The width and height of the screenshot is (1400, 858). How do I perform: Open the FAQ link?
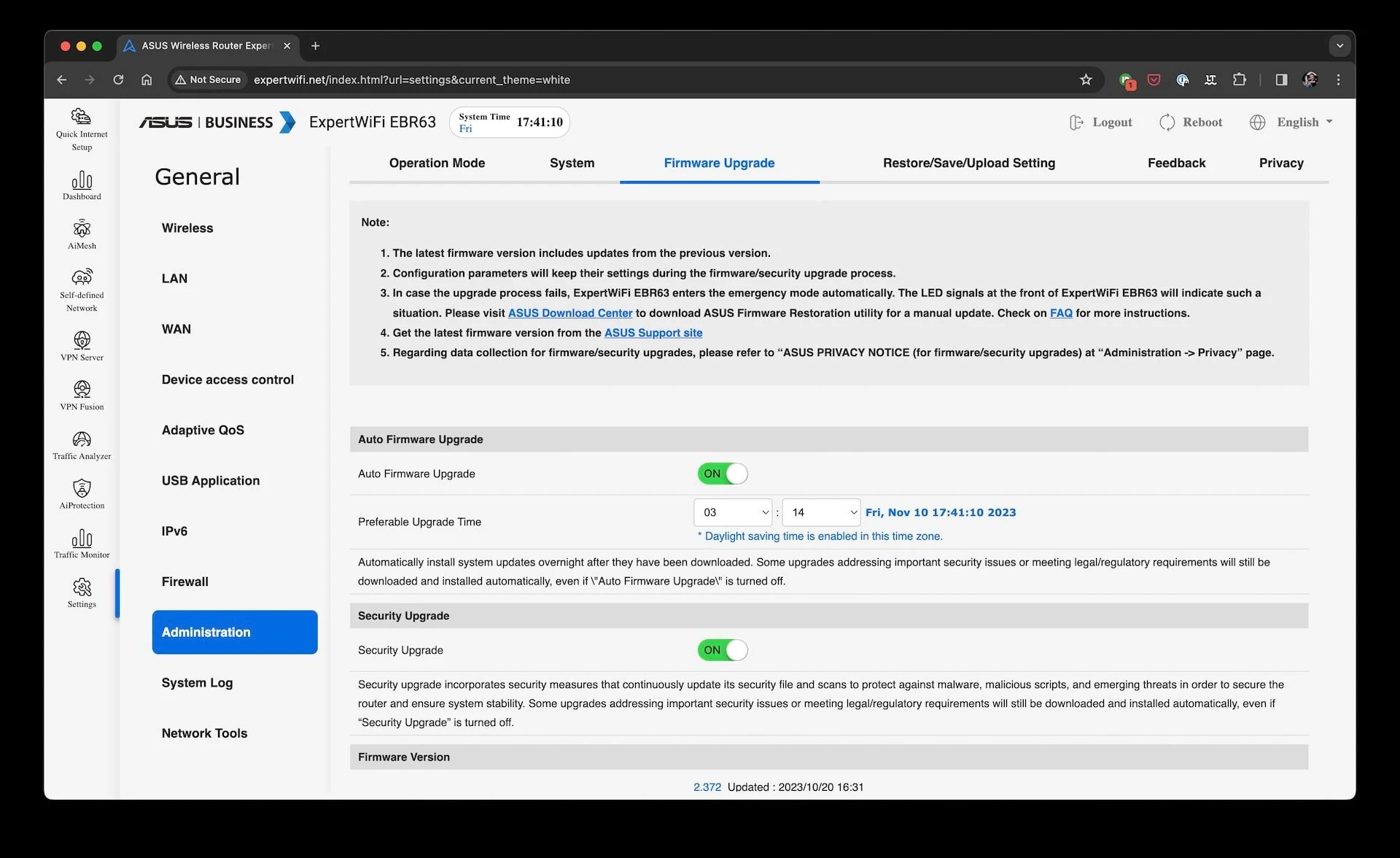click(x=1061, y=313)
